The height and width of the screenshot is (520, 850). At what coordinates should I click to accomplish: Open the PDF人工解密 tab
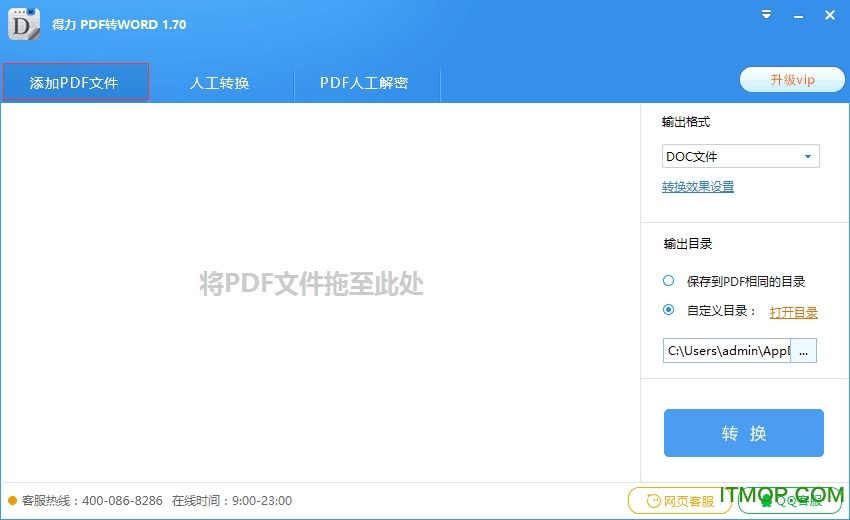click(x=364, y=83)
